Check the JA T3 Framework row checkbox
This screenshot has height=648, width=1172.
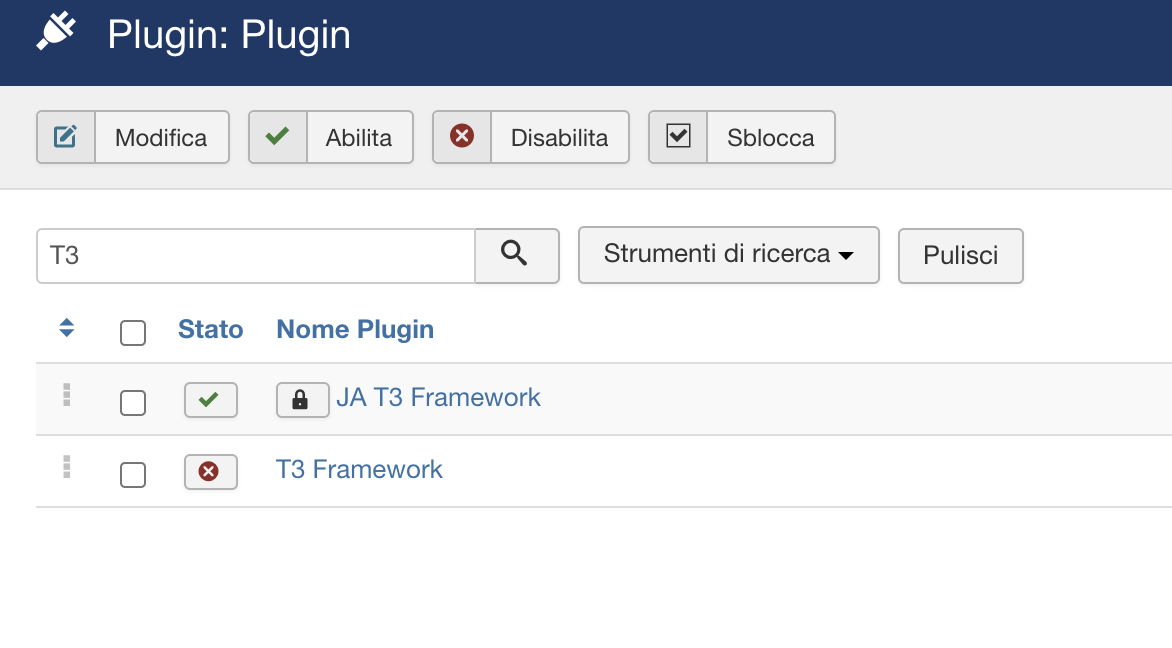pyautogui.click(x=133, y=403)
